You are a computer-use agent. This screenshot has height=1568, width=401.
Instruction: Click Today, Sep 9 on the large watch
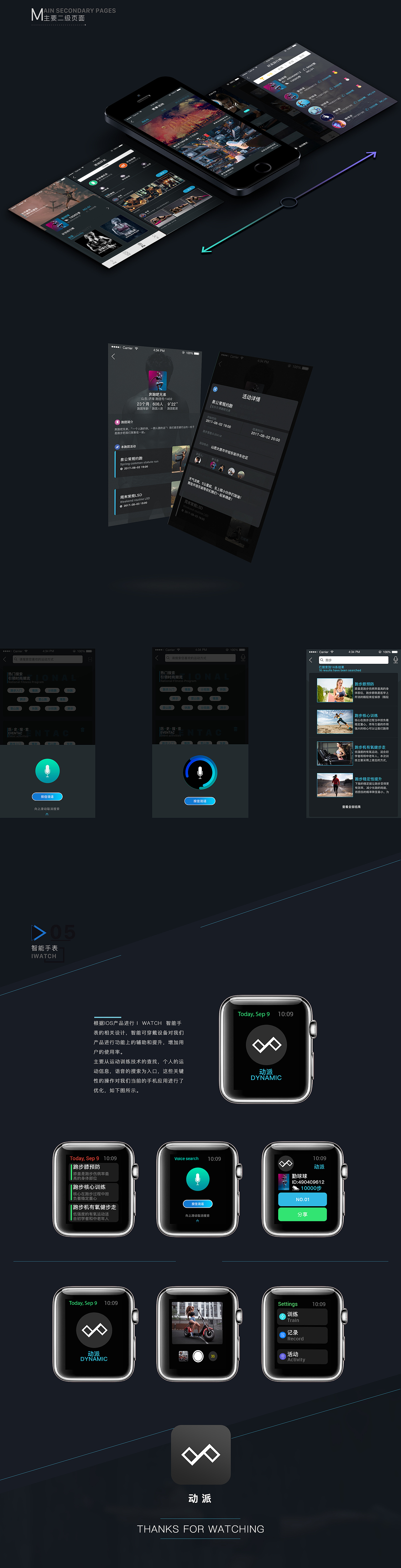click(x=253, y=1013)
